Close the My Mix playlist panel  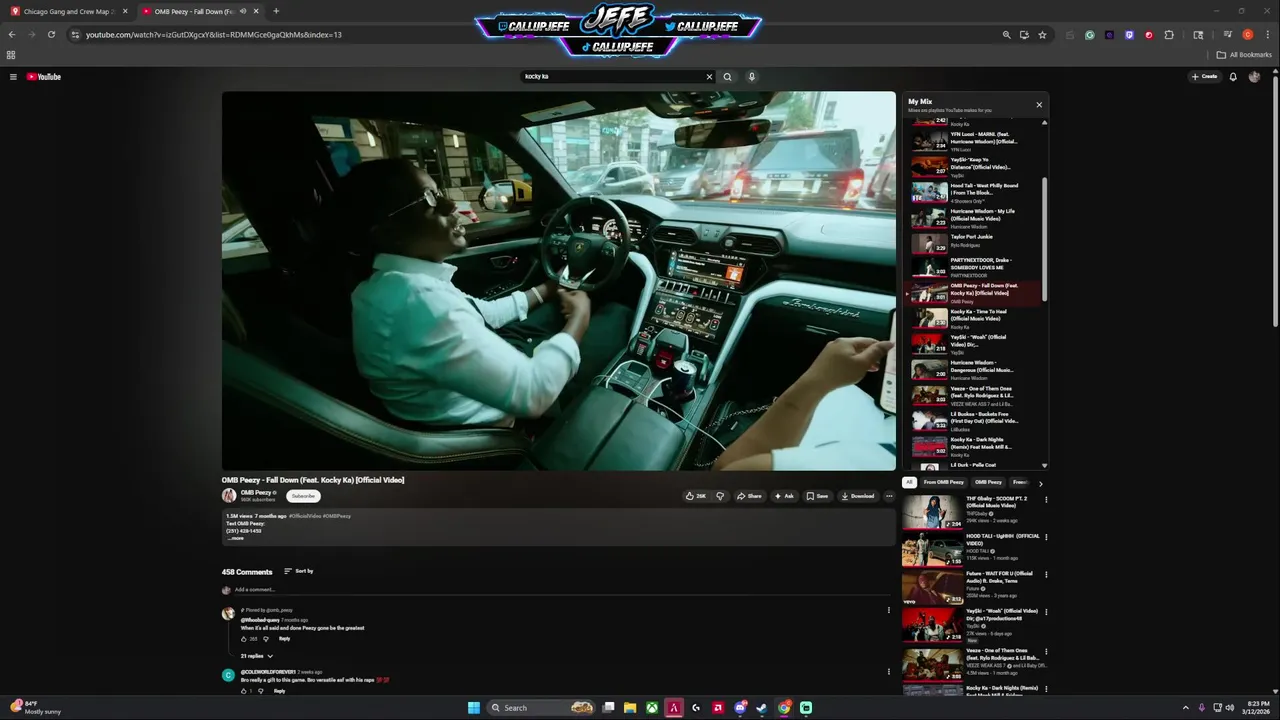click(x=1039, y=105)
